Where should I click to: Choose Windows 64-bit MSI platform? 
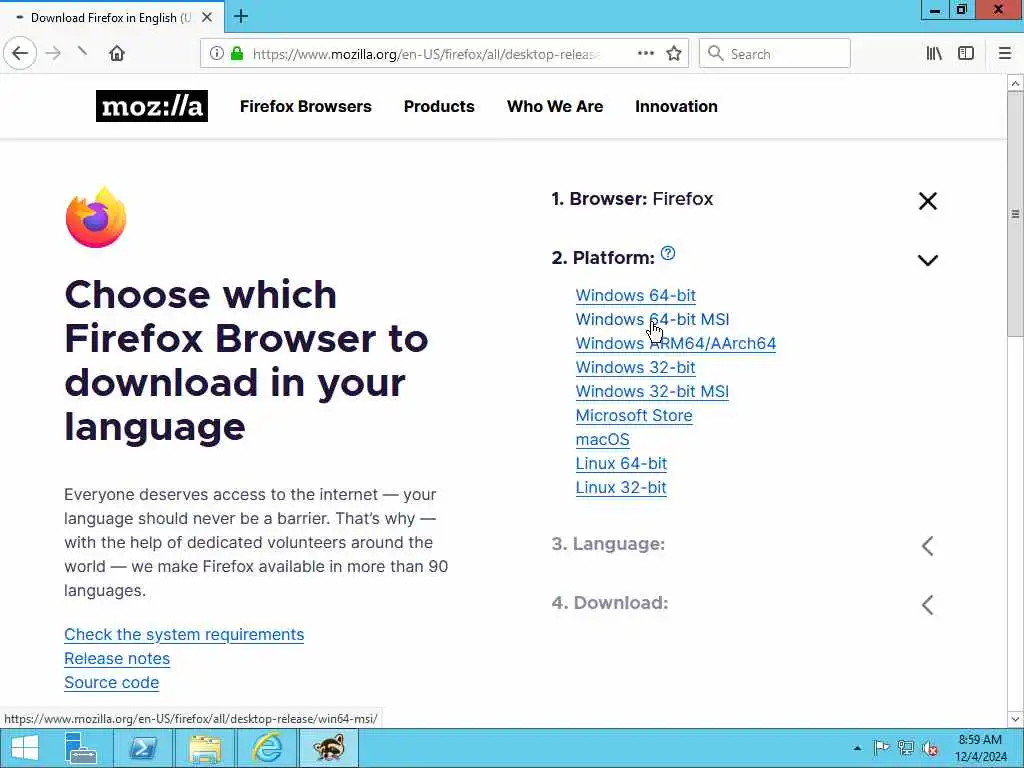click(652, 319)
